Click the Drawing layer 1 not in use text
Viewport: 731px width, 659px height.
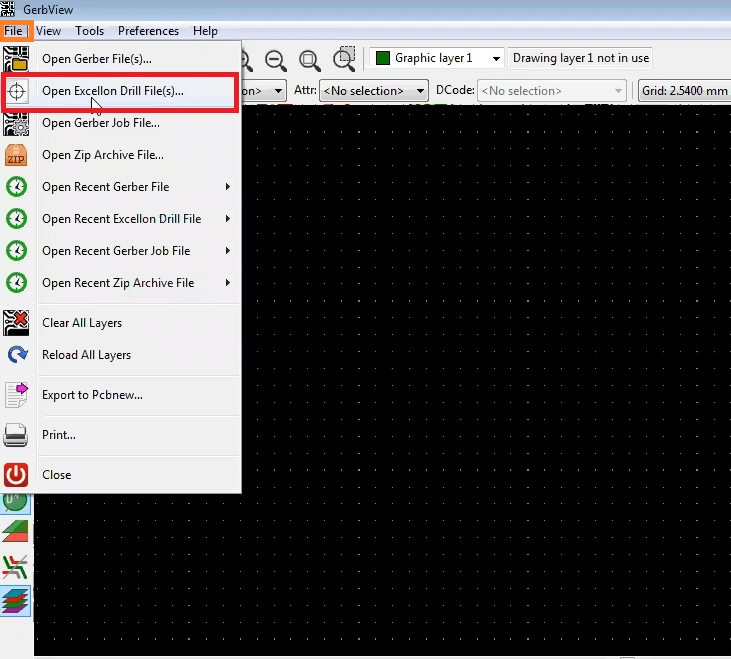pos(580,58)
